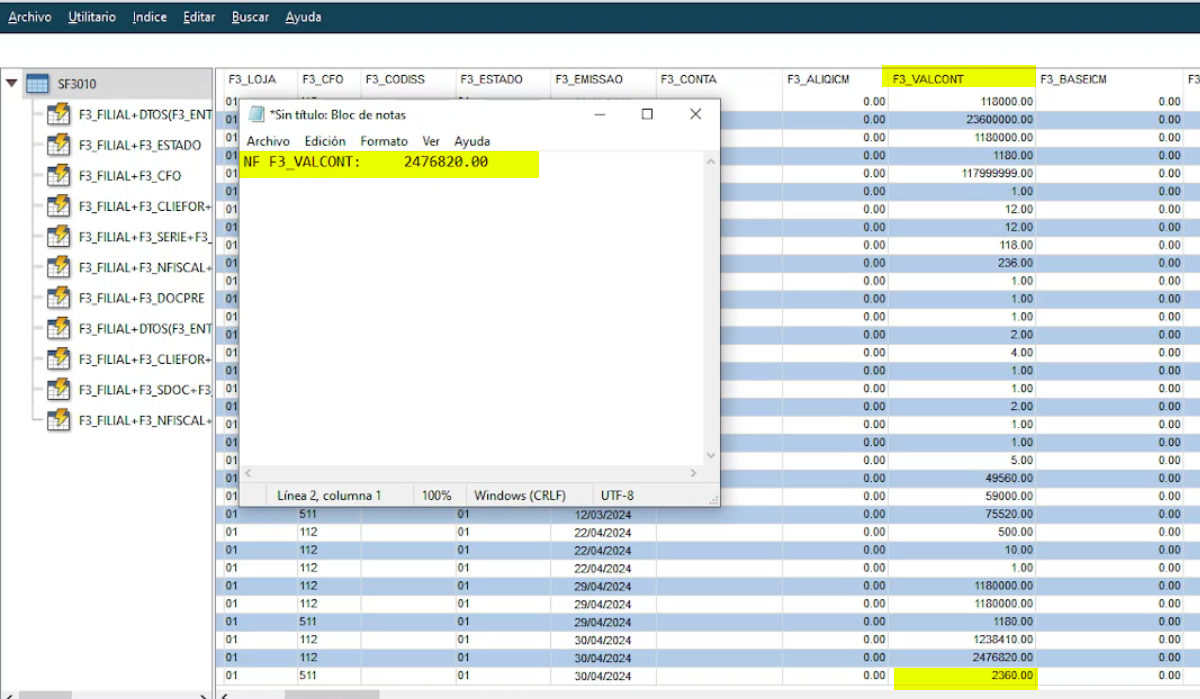The image size is (1200, 699).
Task: Select the 1238410.00 value cell
Action: (961, 640)
